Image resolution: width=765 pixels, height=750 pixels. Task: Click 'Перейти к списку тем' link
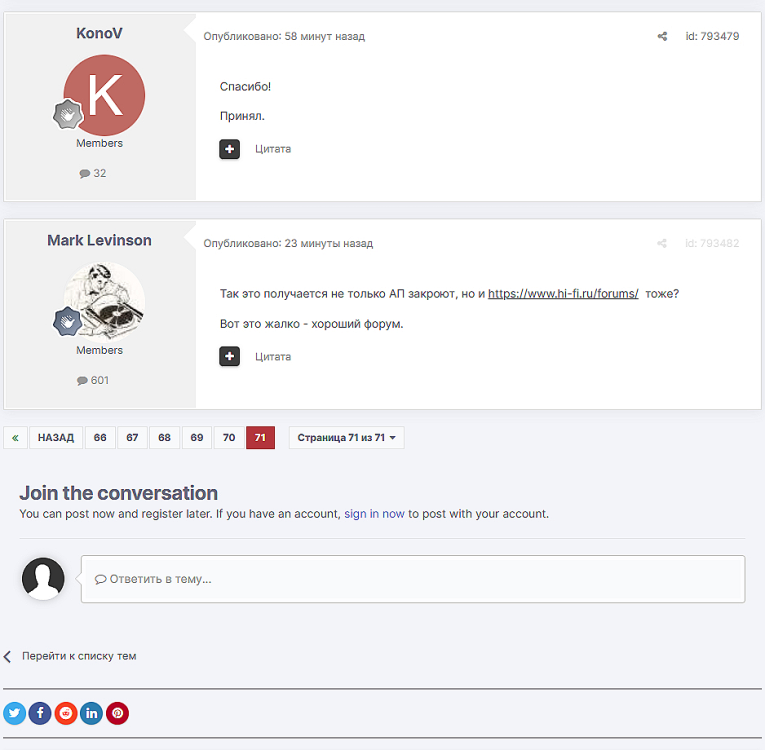(x=78, y=656)
